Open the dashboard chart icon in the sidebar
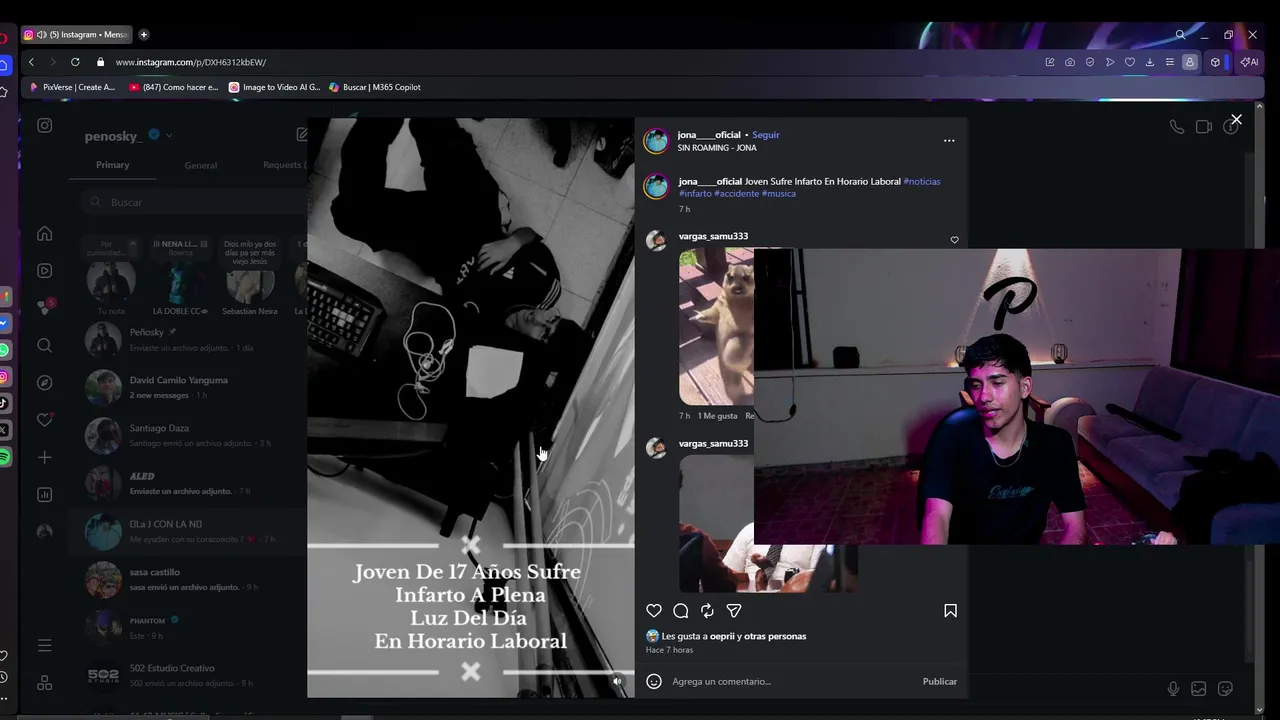1280x720 pixels. (45, 495)
